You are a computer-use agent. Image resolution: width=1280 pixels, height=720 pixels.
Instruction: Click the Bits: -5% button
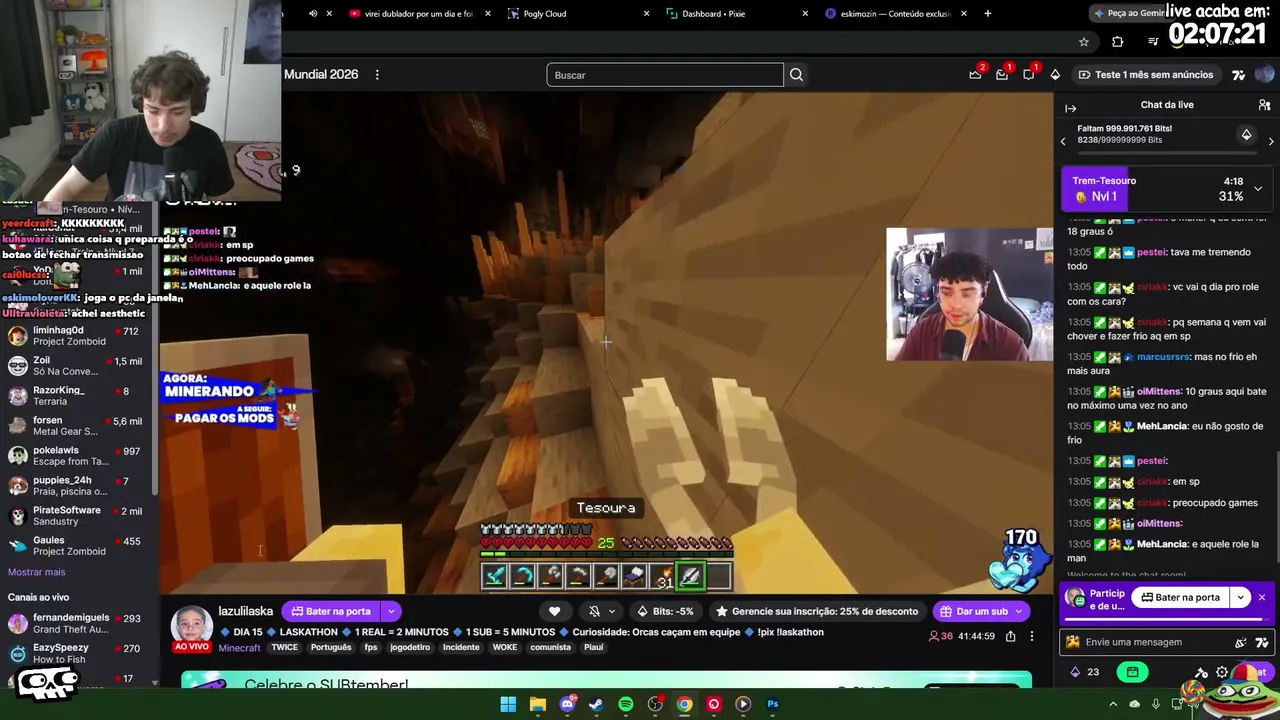click(x=665, y=611)
